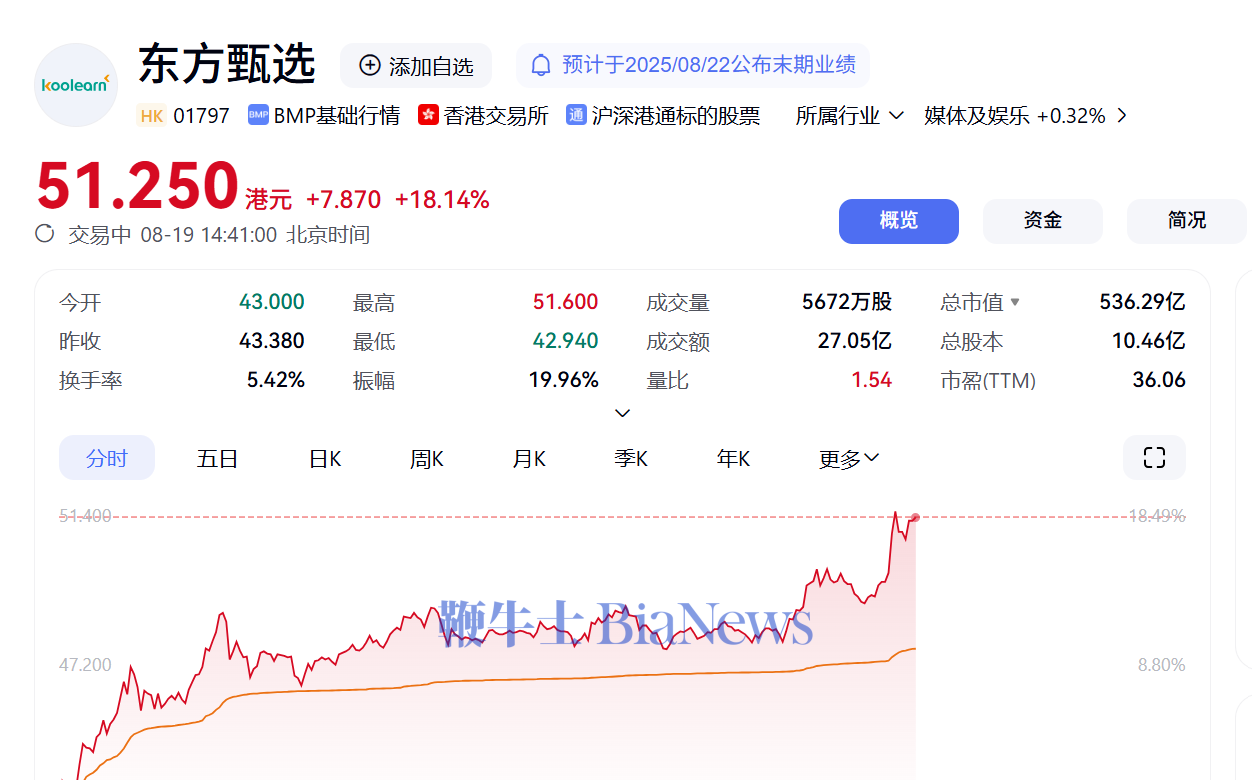Viewport: 1252px width, 780px height.
Task: Select the 月K monthly chart
Action: (529, 459)
